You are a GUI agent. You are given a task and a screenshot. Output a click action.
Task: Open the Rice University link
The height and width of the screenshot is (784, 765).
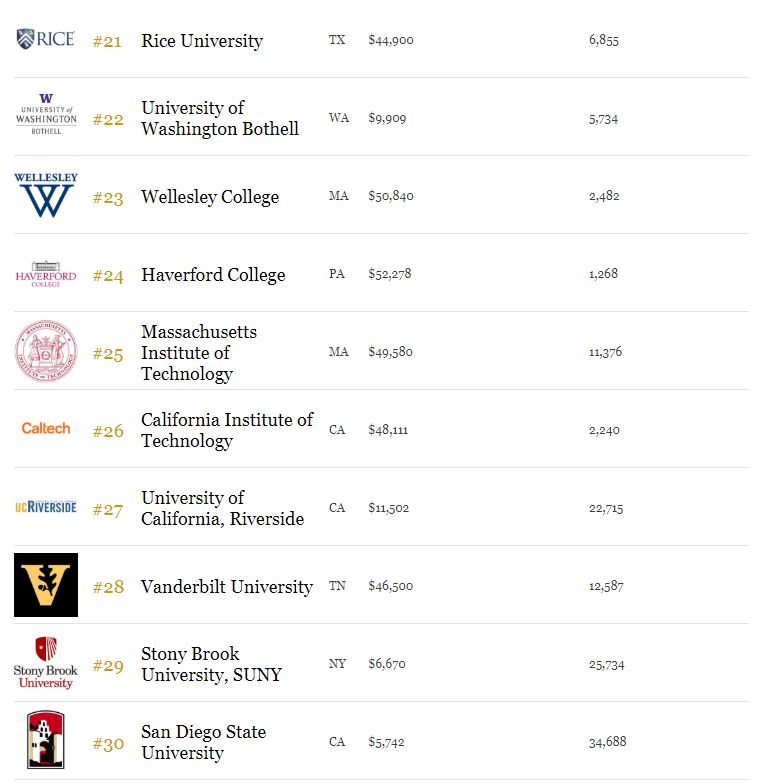pos(202,41)
